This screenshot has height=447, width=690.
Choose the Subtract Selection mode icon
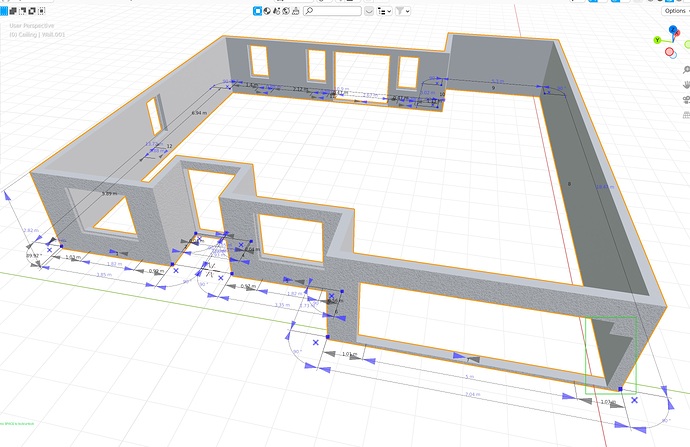coord(23,11)
